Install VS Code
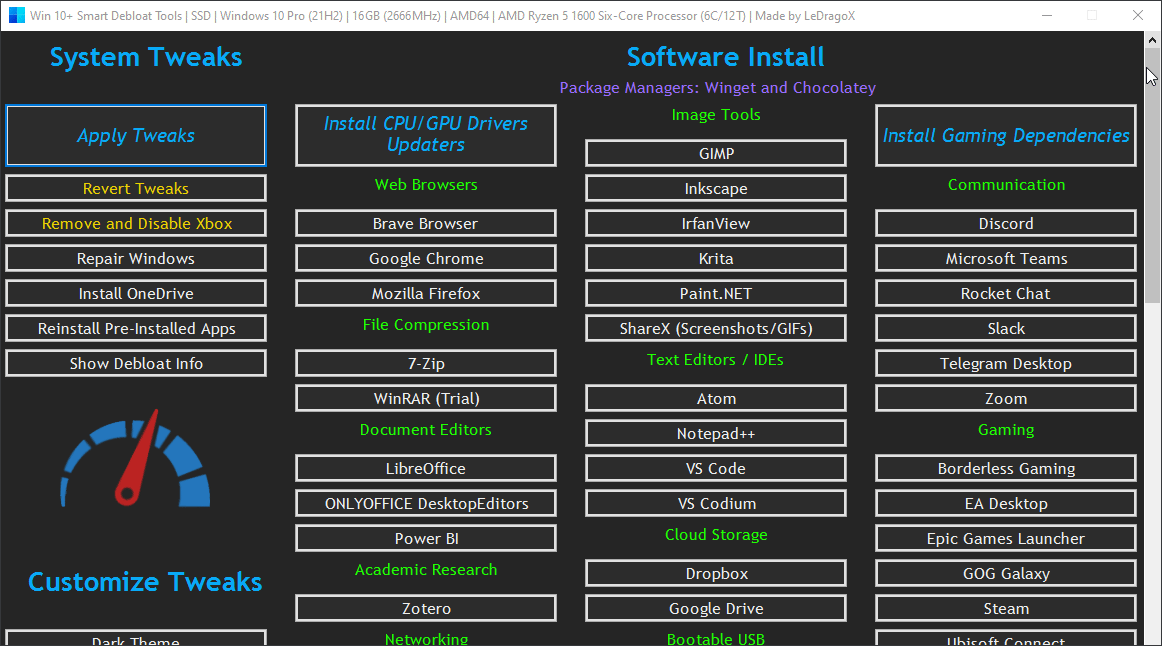1162x646 pixels. (x=716, y=468)
